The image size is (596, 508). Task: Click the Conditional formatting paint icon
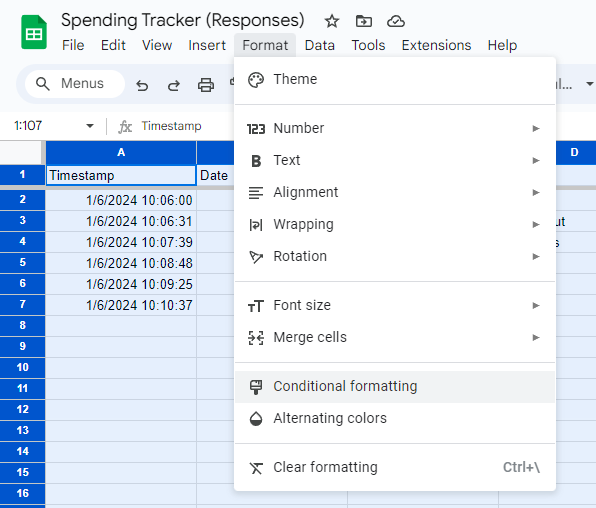pos(256,387)
